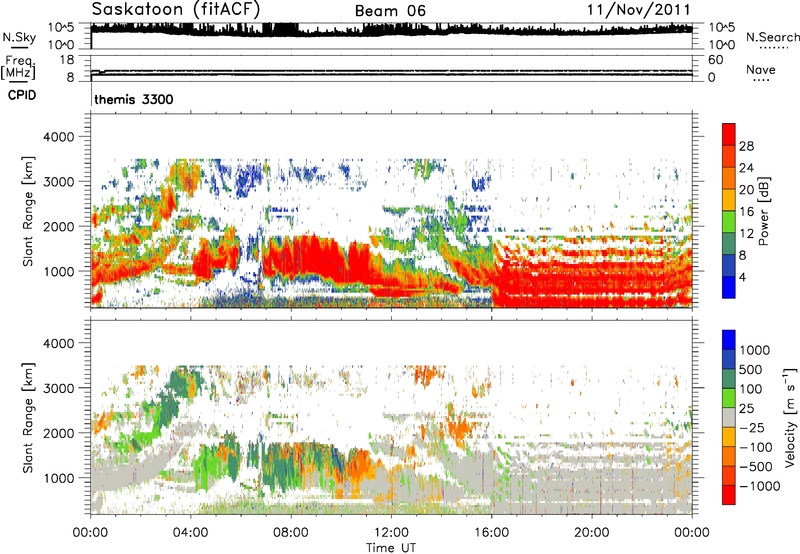Click the date '11/Nov/2011'

pos(639,10)
